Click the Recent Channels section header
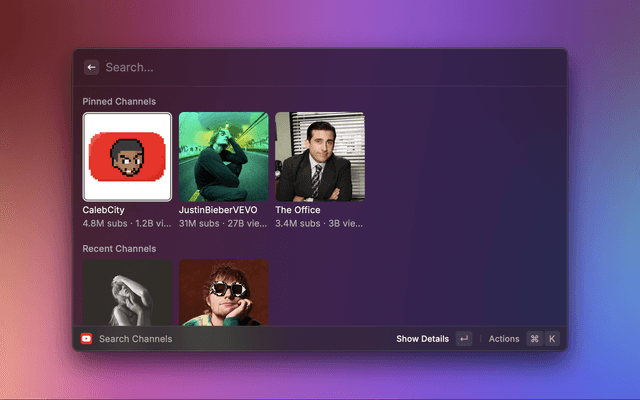Screen dimensions: 640x400 pos(119,248)
